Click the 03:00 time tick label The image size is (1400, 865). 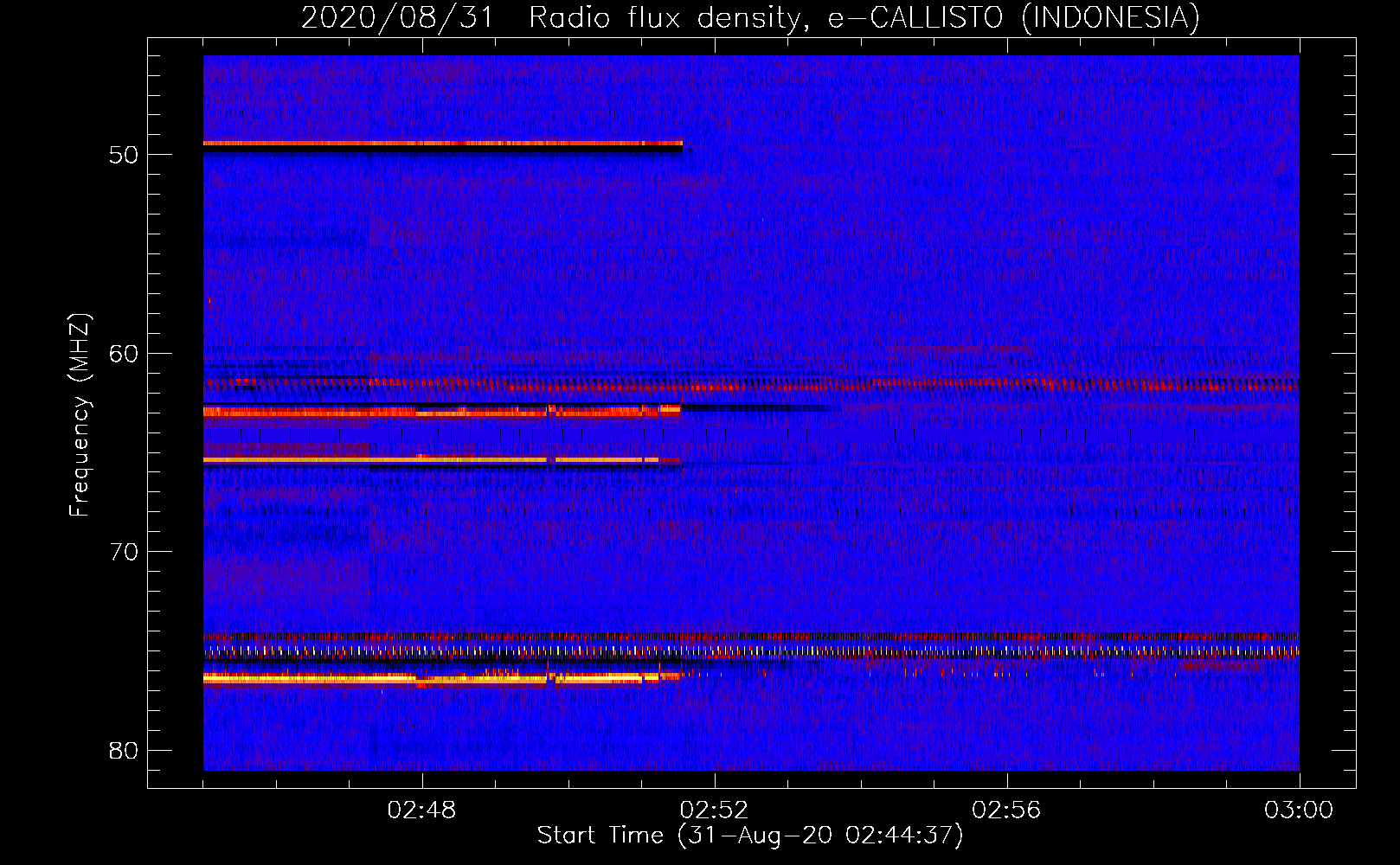[x=1299, y=811]
